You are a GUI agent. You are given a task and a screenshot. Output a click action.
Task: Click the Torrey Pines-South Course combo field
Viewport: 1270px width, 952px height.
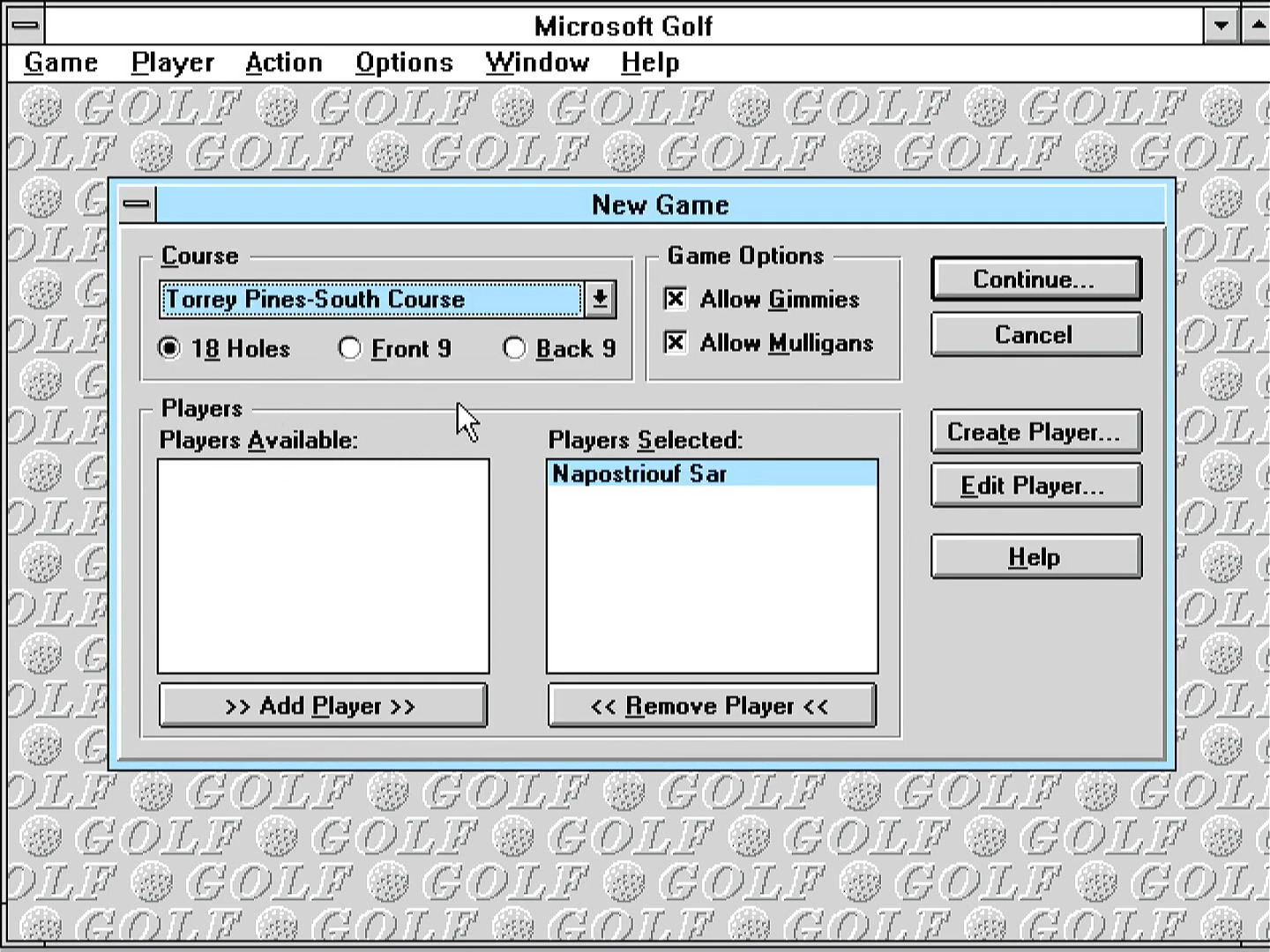point(370,299)
